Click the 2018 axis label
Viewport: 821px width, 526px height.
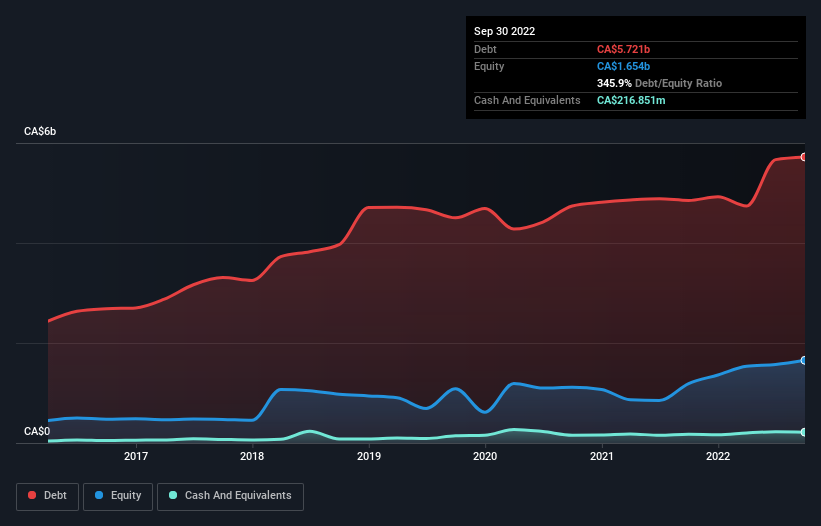(252, 456)
